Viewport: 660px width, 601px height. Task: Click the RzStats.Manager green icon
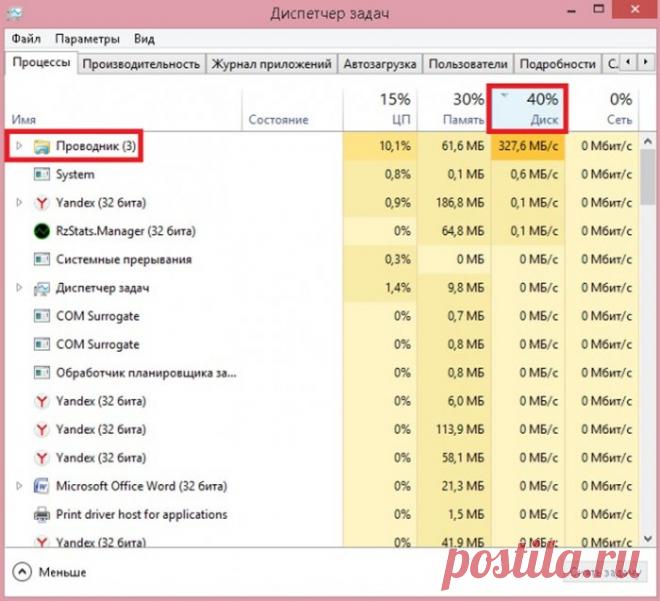coord(42,231)
